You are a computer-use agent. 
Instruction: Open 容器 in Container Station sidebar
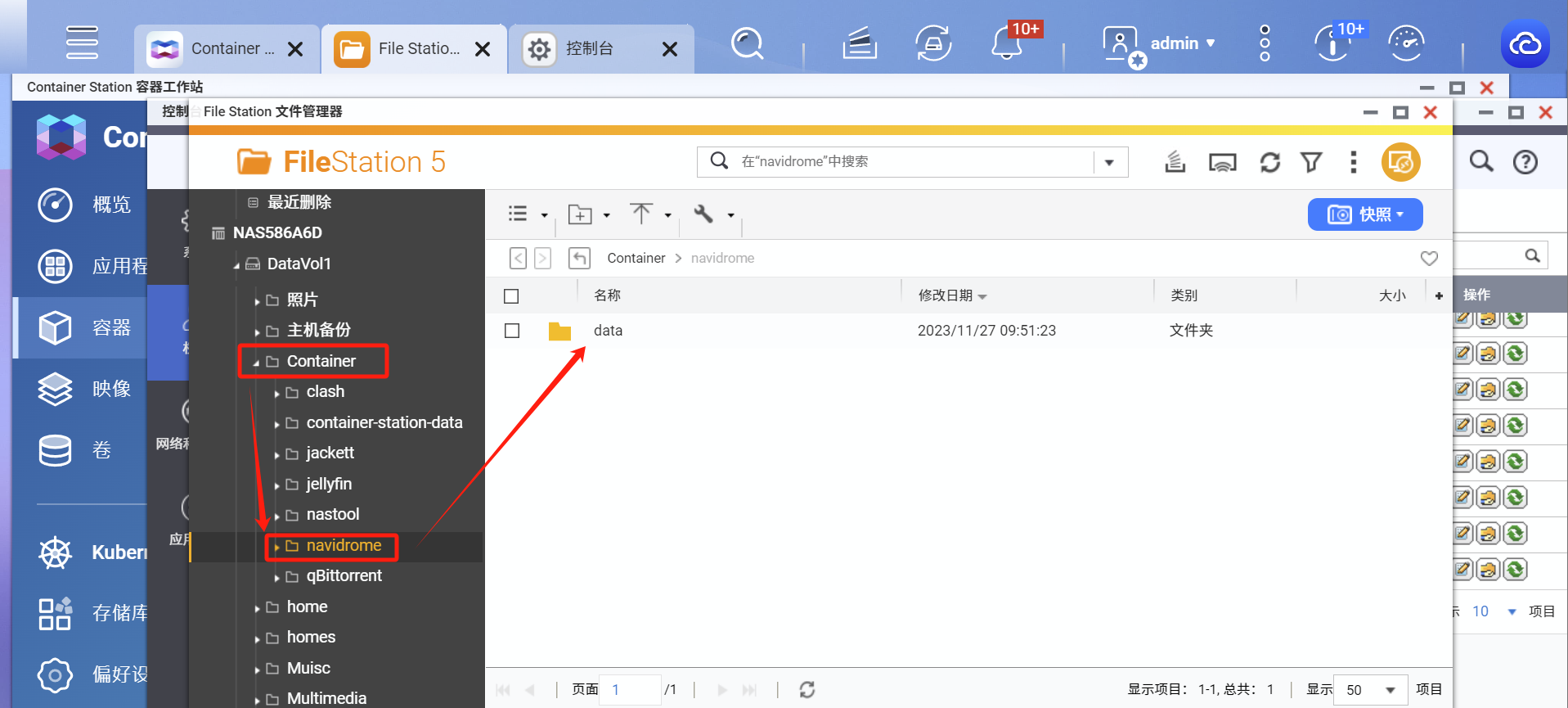tap(85, 327)
